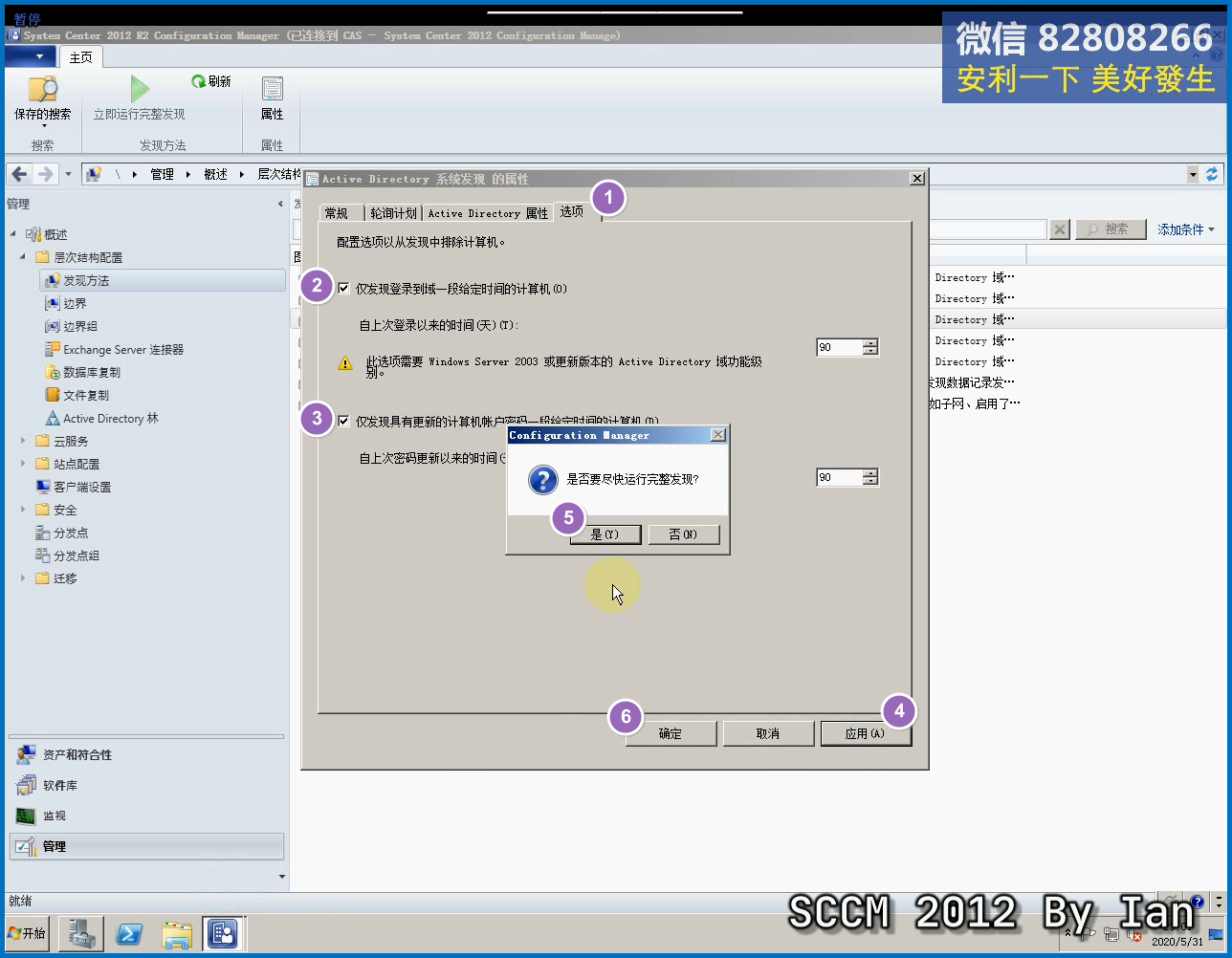
Task: Collapse the 层次结构配置 tree node
Action: 23,257
